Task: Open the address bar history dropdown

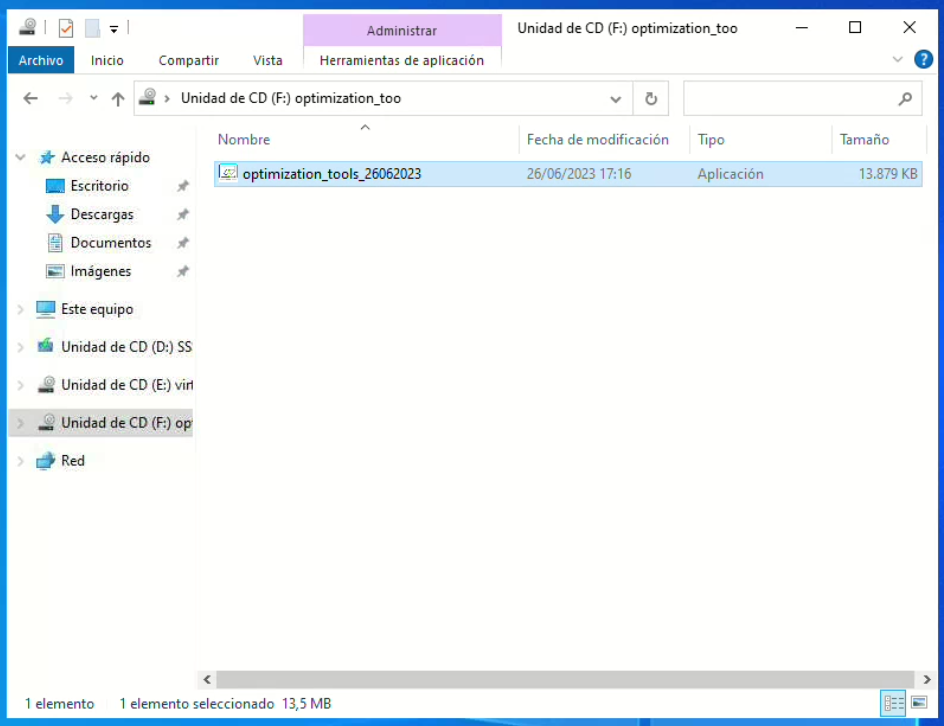Action: (615, 99)
